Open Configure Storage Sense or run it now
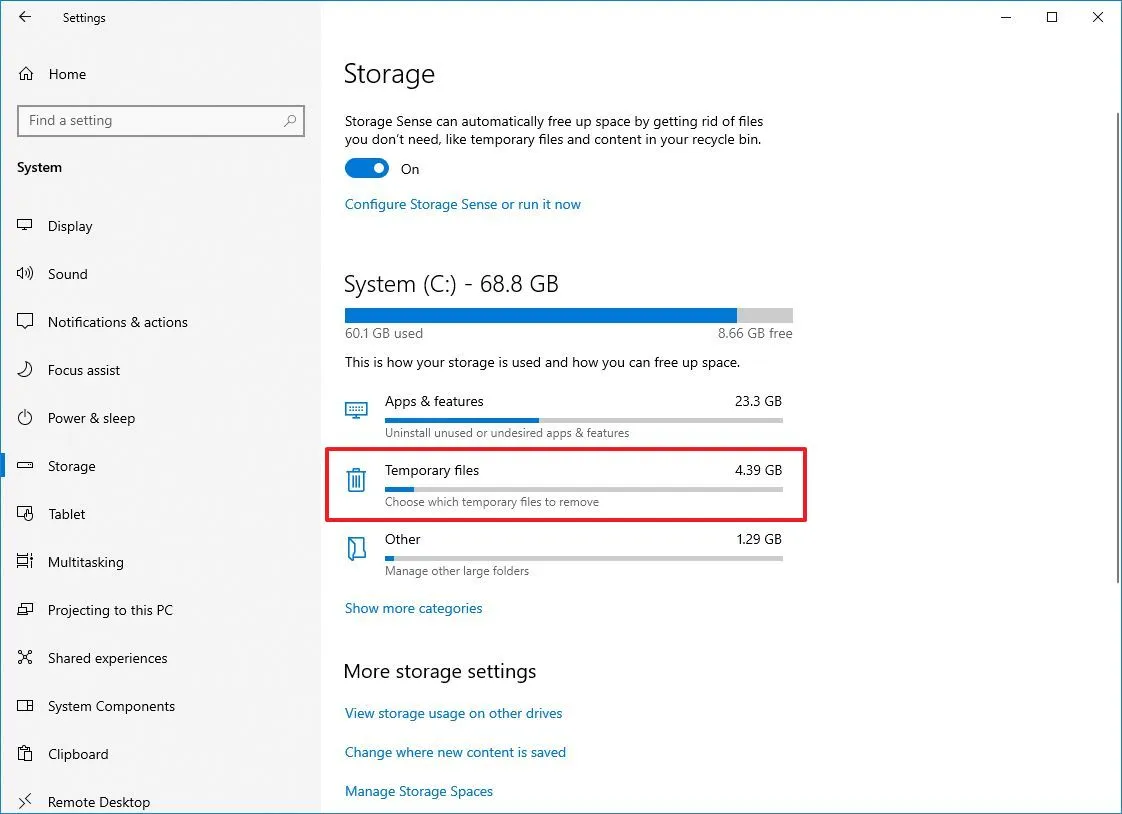1122x814 pixels. pos(463,204)
